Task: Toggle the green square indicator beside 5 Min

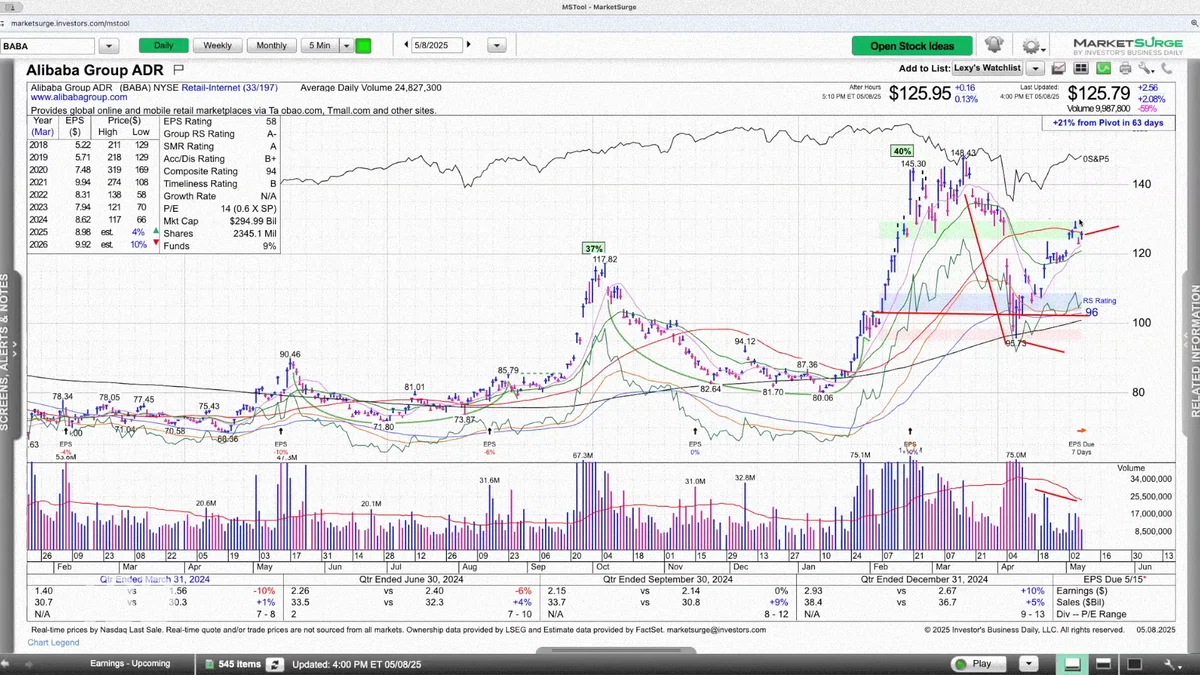Action: click(363, 45)
